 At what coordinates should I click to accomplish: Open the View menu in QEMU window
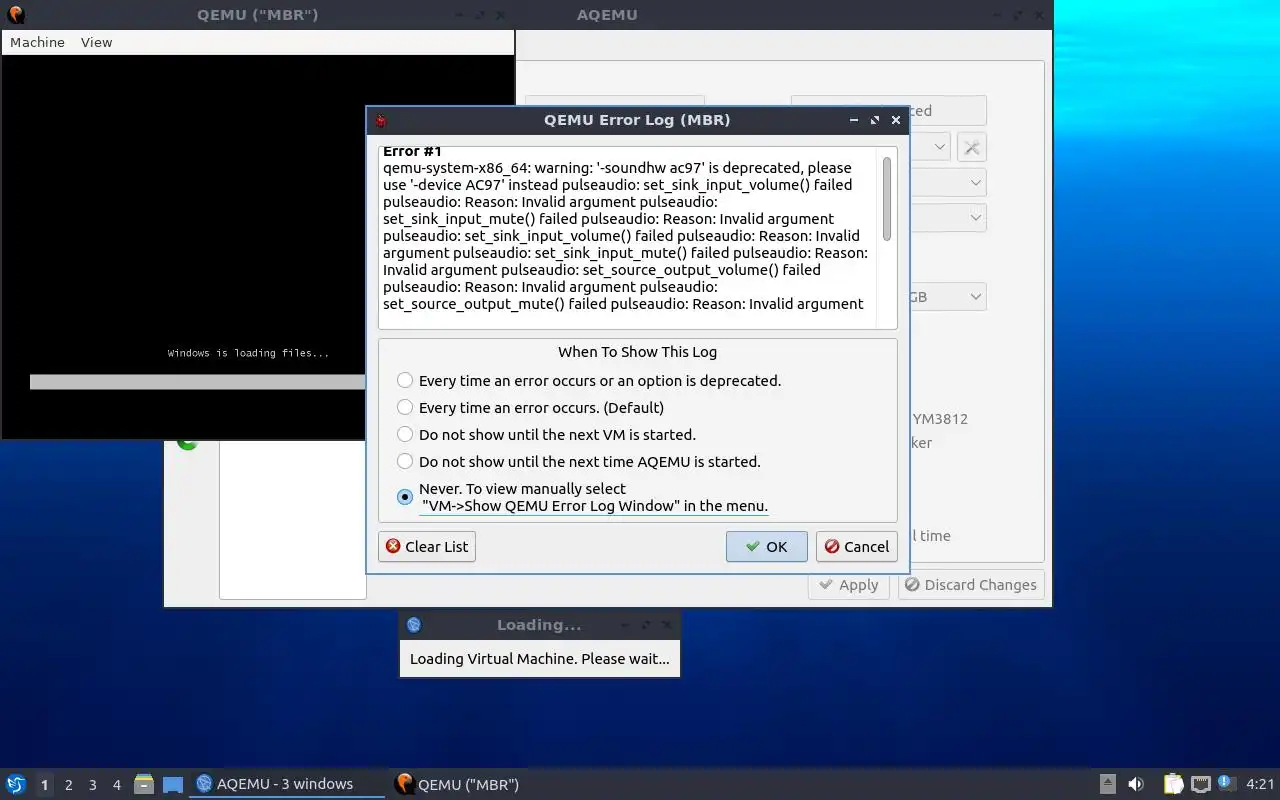[97, 42]
